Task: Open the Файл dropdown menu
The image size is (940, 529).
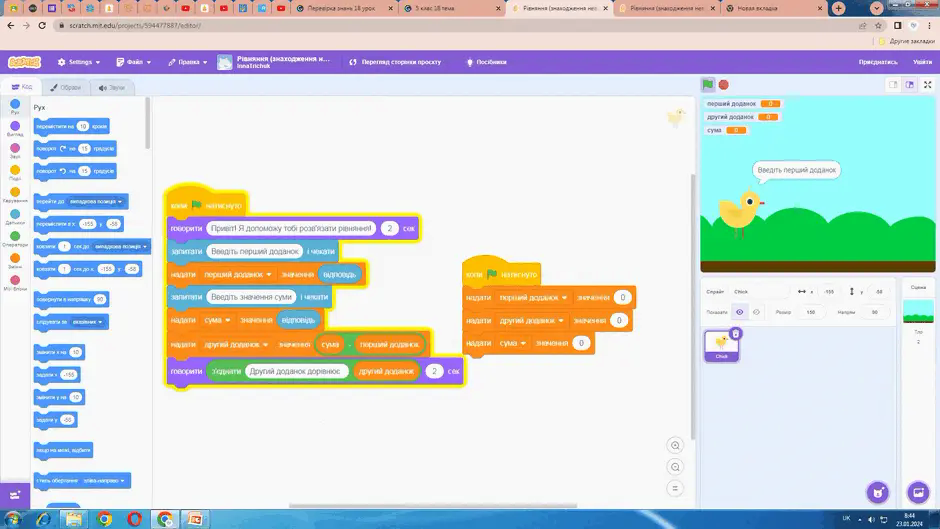Action: pyautogui.click(x=134, y=62)
